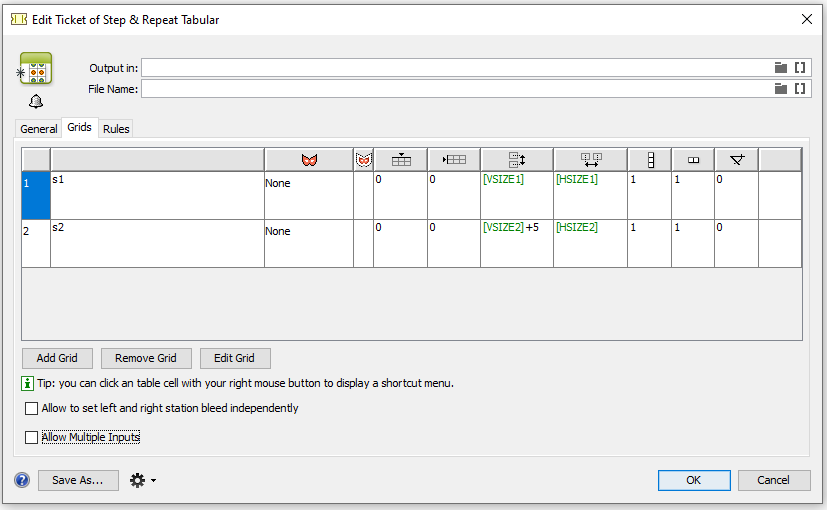Click the green info tip icon
This screenshot has height=510, width=827.
[27, 383]
